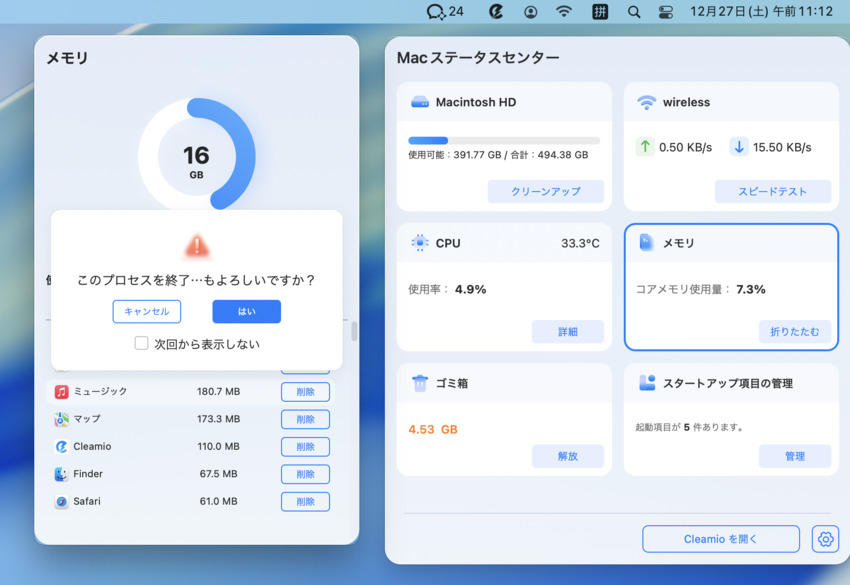Click the Wi-Fi icon on the wireless panel
850x585 pixels.
click(647, 101)
